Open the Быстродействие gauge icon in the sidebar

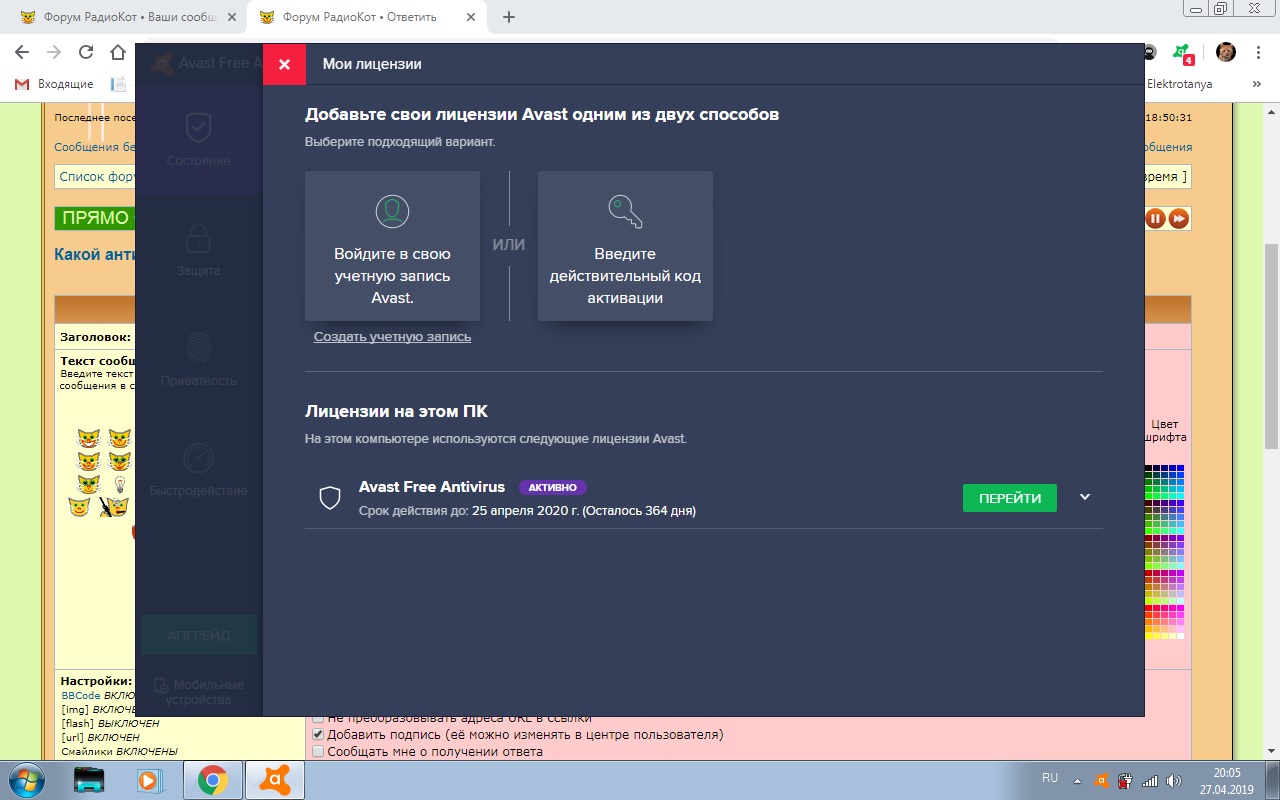(198, 458)
